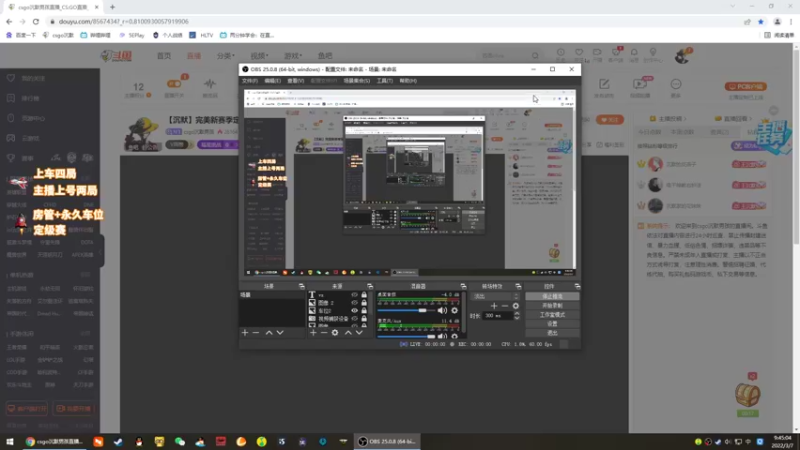Open OBS 设置 settings button

pyautogui.click(x=552, y=324)
